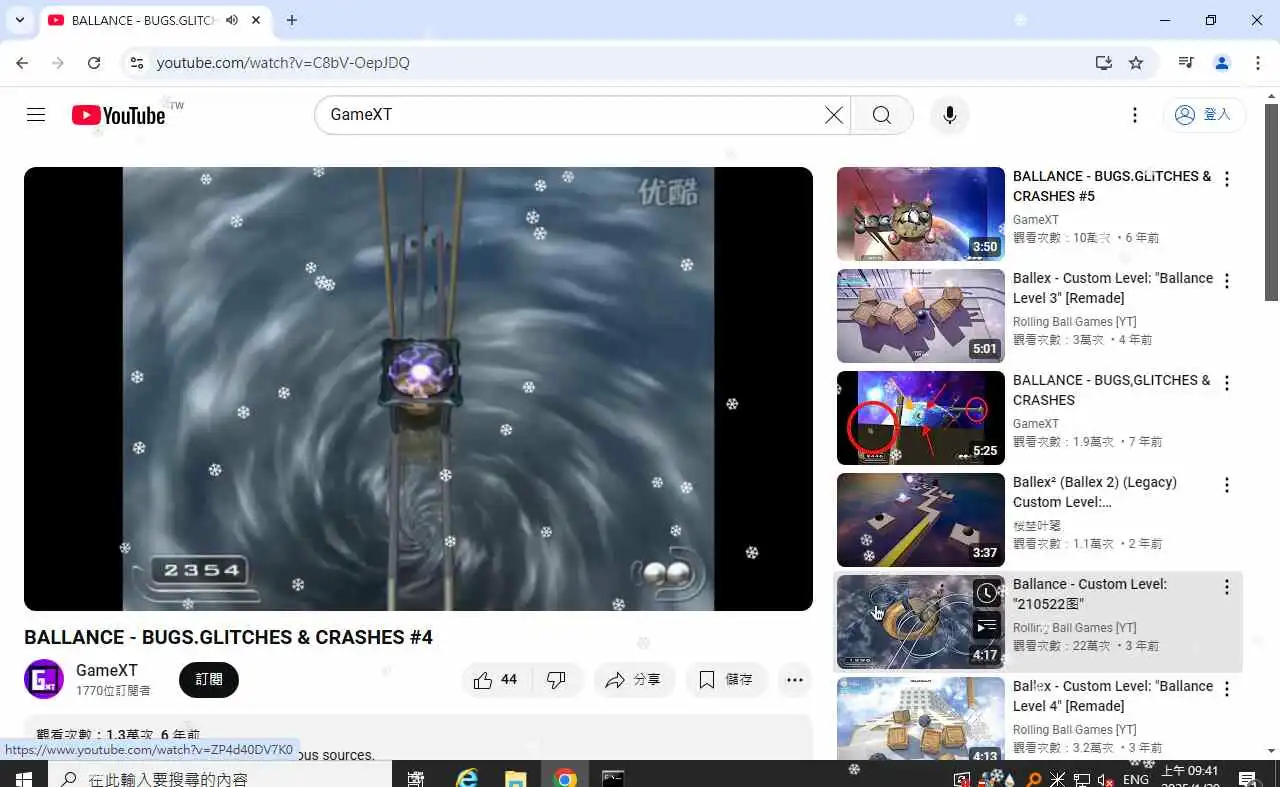
Task: Open menu for Ballex² Legacy video
Action: tap(1227, 485)
